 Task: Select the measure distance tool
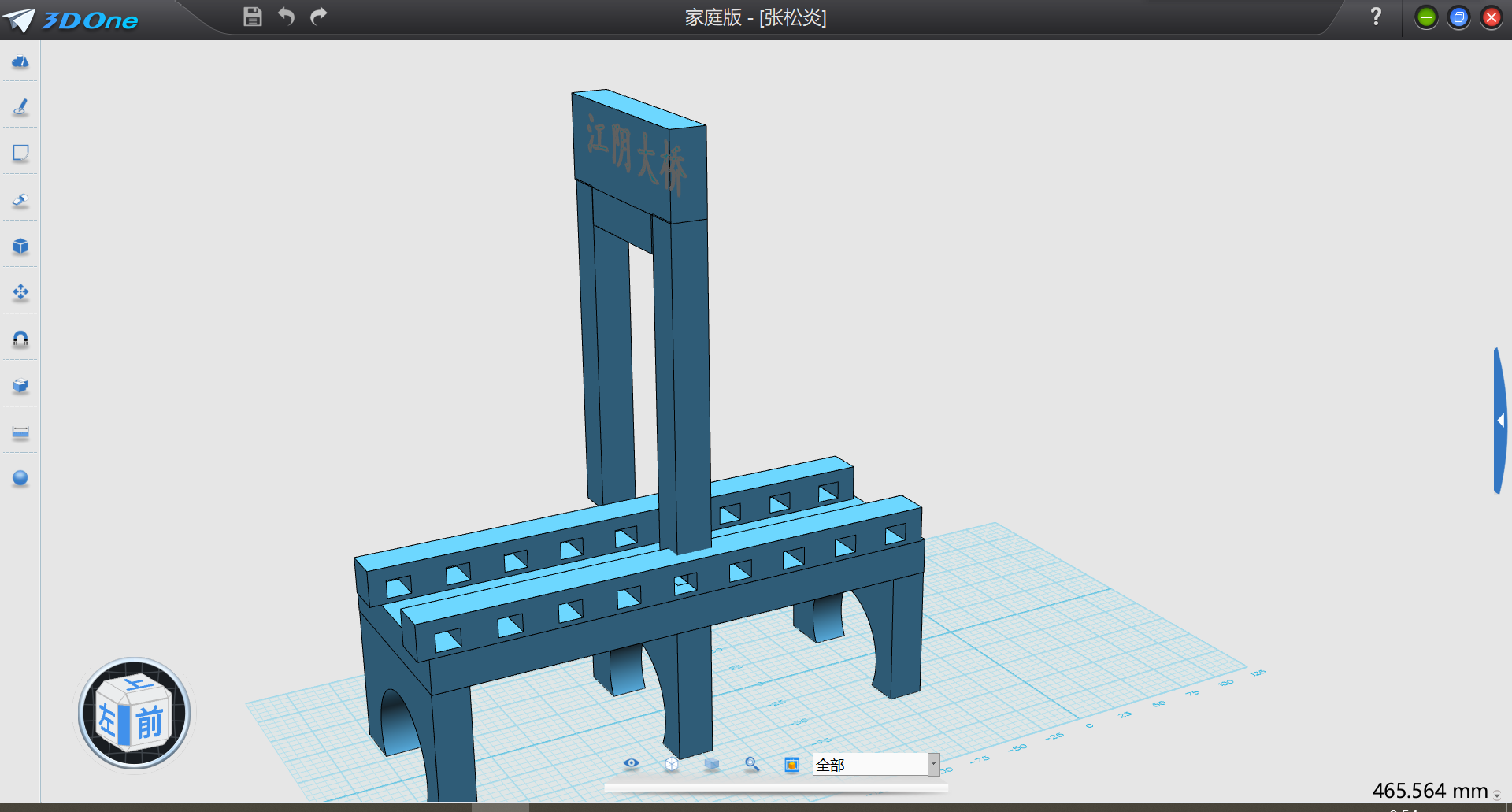[x=20, y=432]
